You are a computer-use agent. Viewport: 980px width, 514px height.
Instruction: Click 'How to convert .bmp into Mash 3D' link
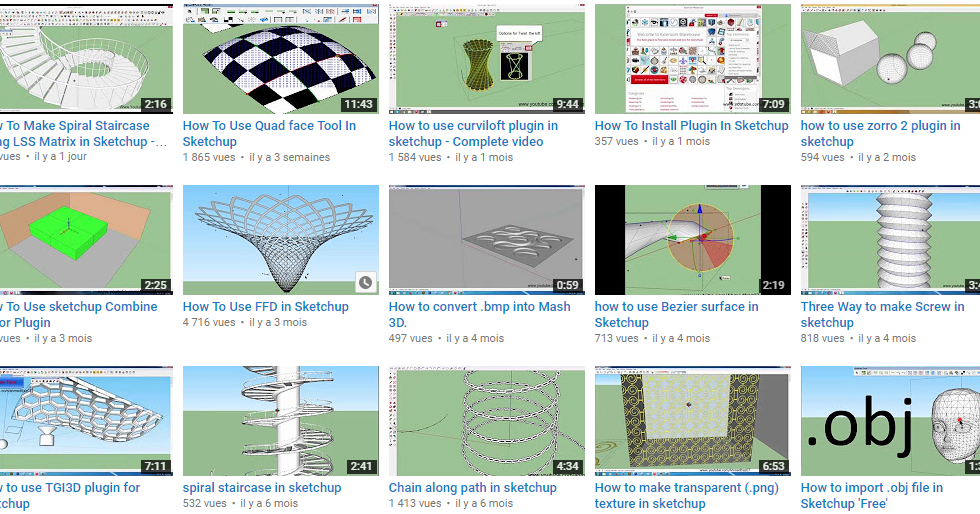(479, 315)
